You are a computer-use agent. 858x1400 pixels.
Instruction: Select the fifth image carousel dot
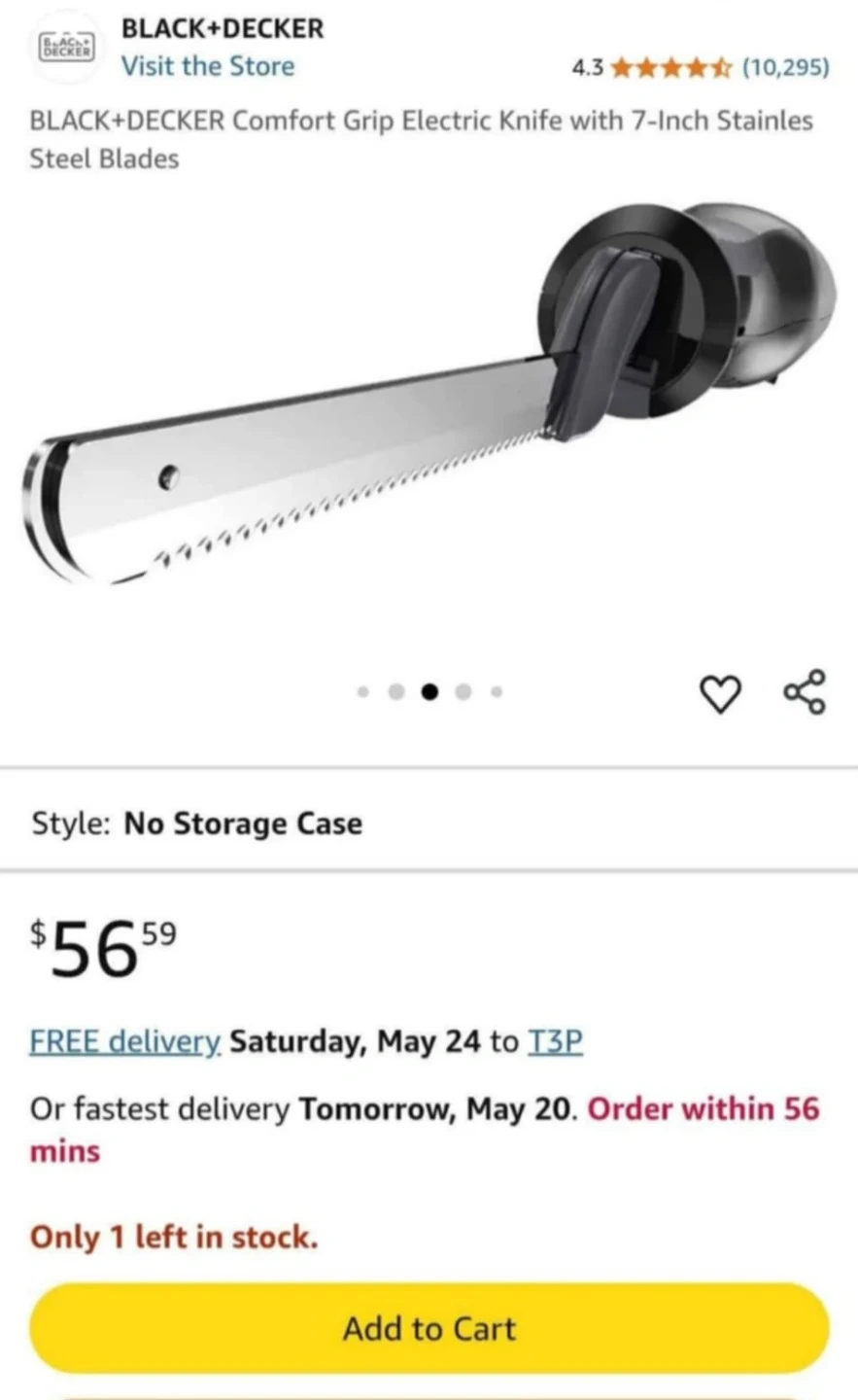click(x=497, y=692)
